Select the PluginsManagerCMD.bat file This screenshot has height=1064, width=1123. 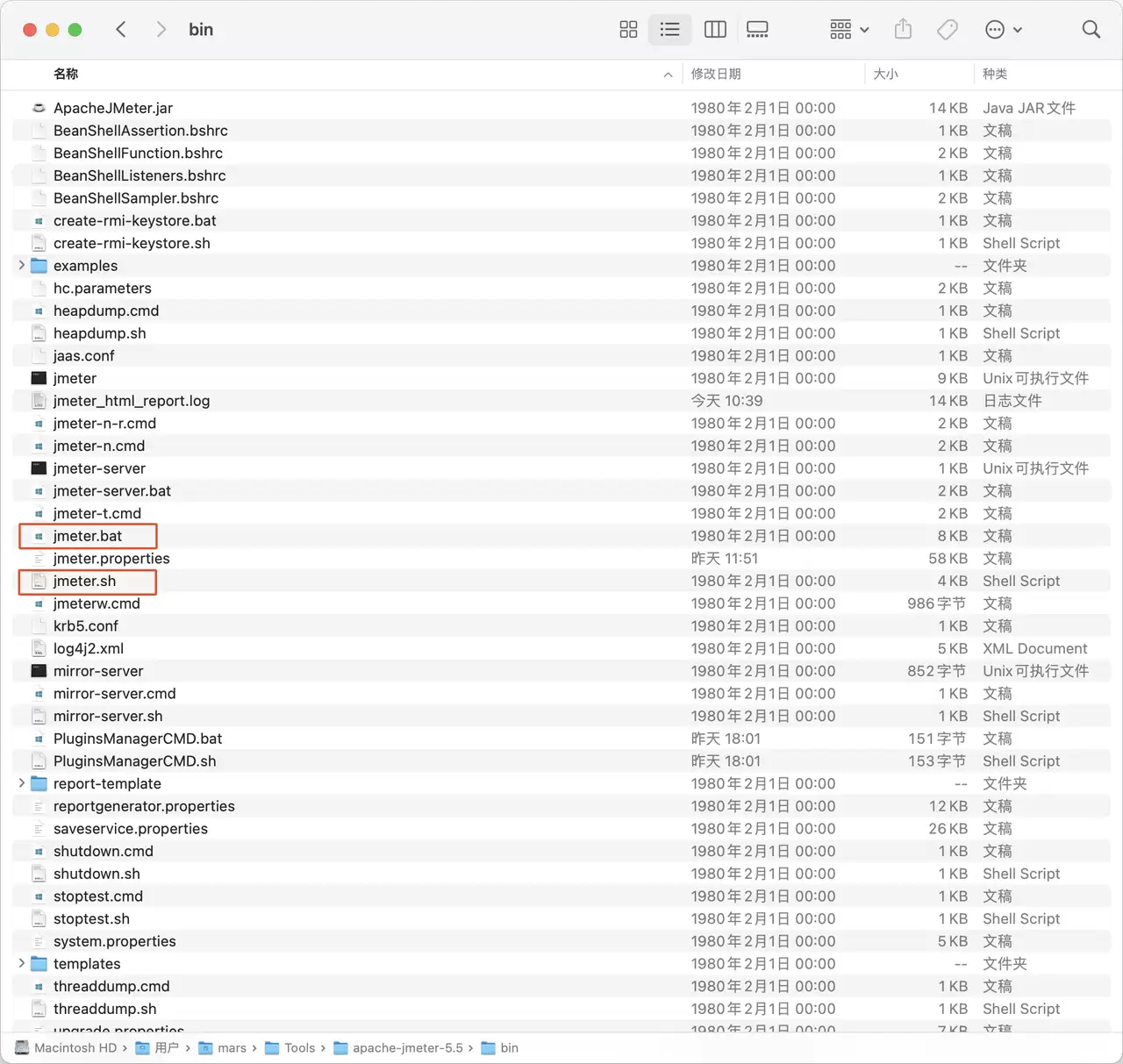138,739
